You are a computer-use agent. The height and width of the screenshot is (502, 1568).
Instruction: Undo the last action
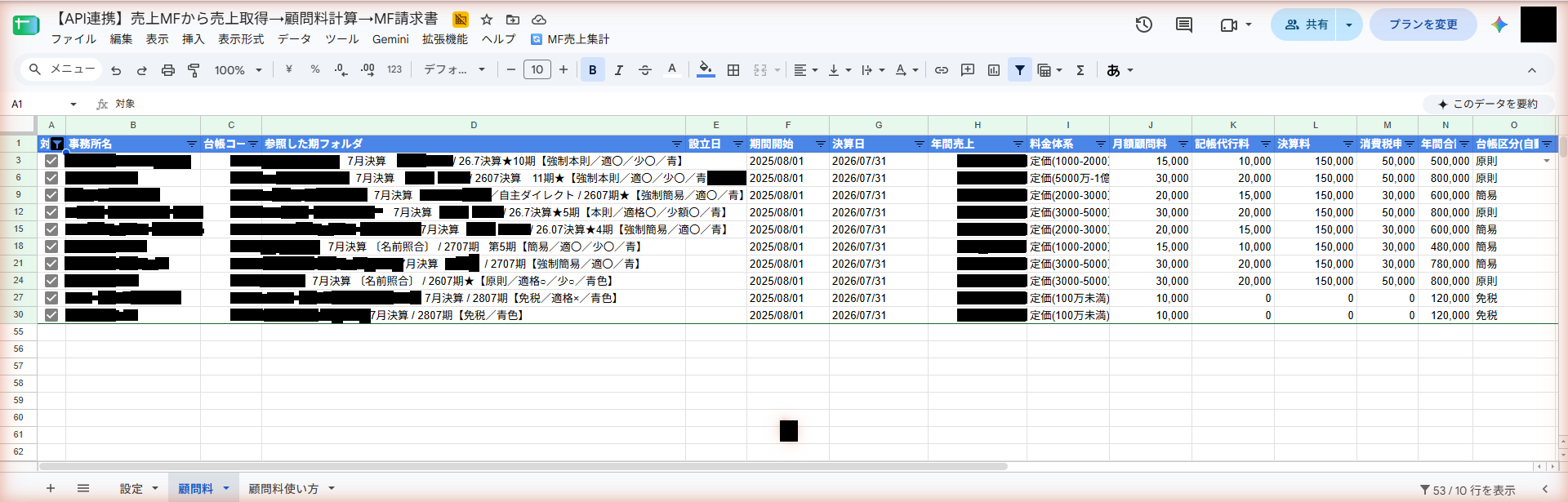point(116,70)
